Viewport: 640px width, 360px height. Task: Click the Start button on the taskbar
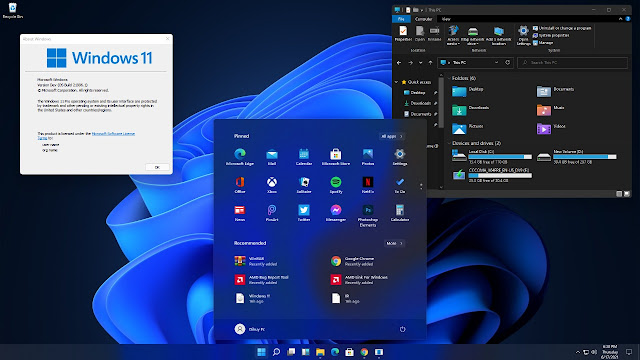click(x=261, y=352)
